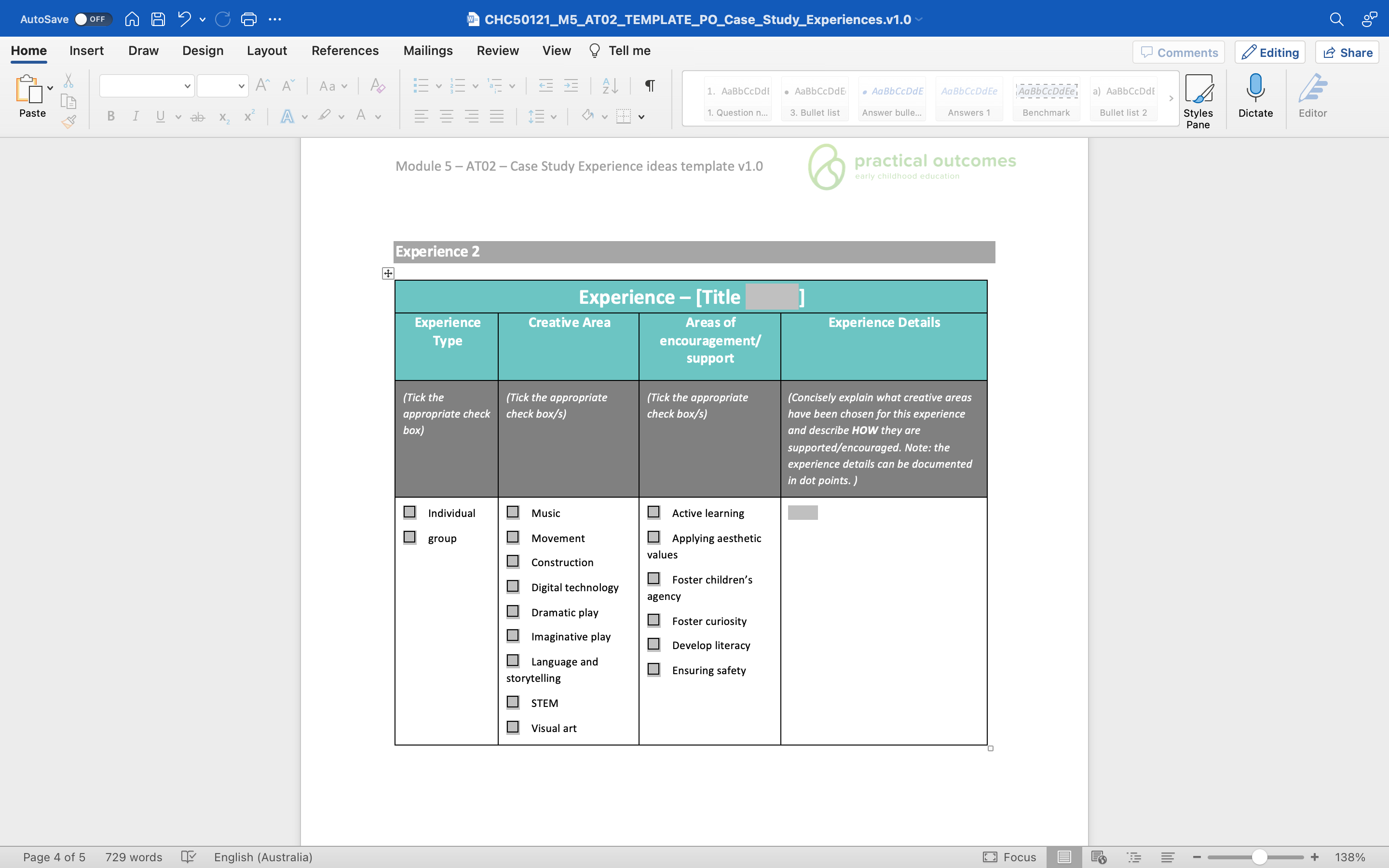Switch to the Insert tab
This screenshot has height=868, width=1389.
[x=87, y=51]
